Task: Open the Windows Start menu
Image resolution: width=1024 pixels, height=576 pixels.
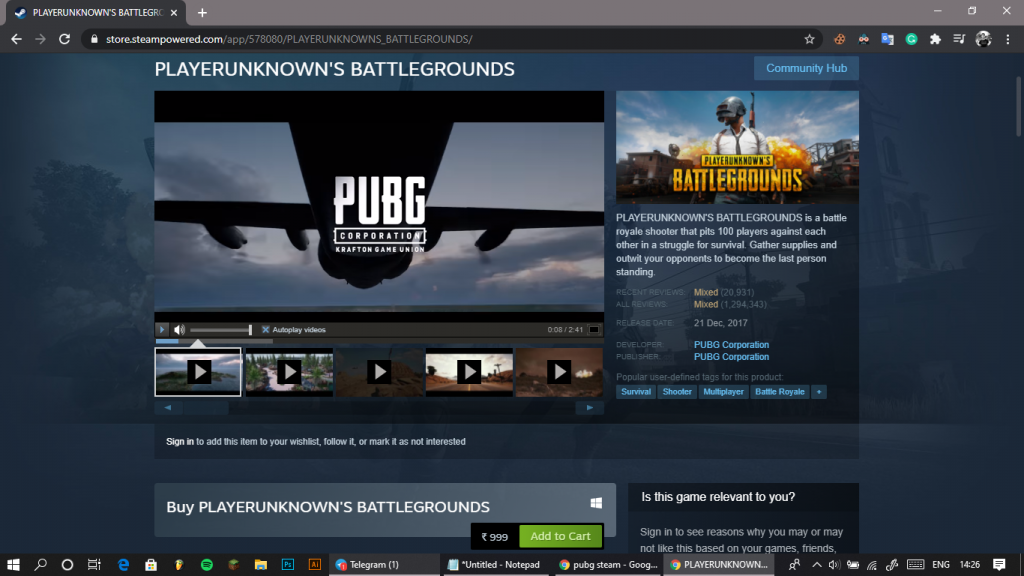Action: [13, 564]
